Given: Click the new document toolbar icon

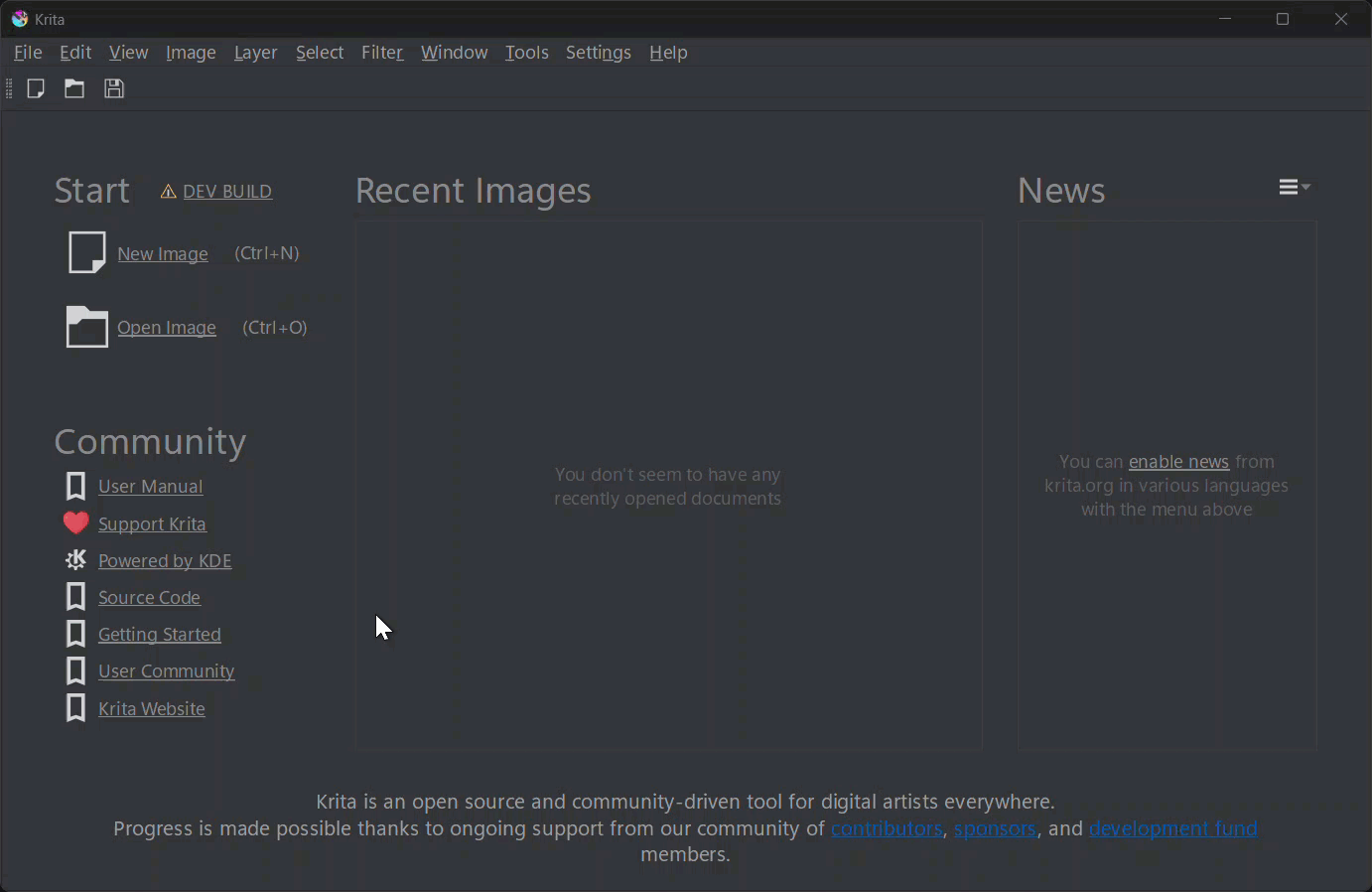Looking at the screenshot, I should point(36,88).
